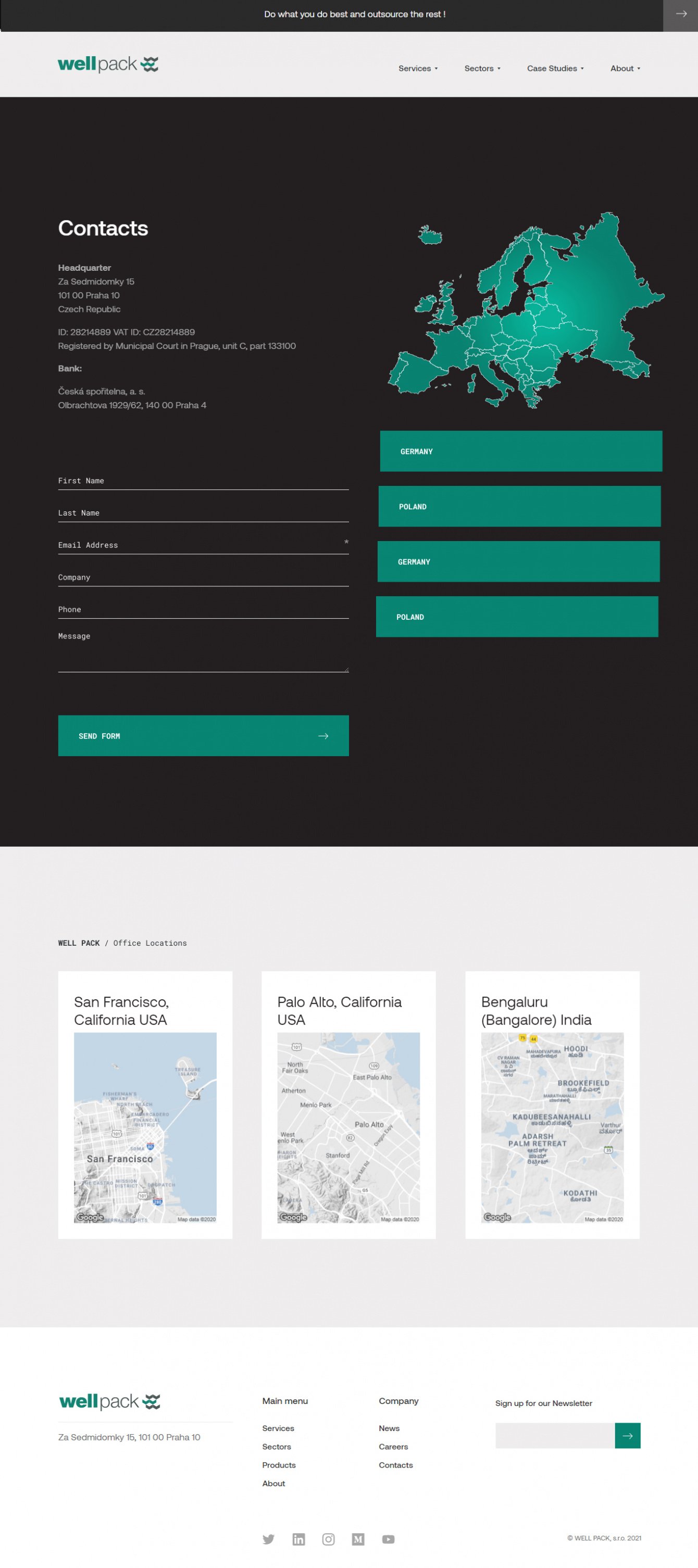Expand the first Poland accordion panel
The image size is (698, 1568).
pos(519,506)
